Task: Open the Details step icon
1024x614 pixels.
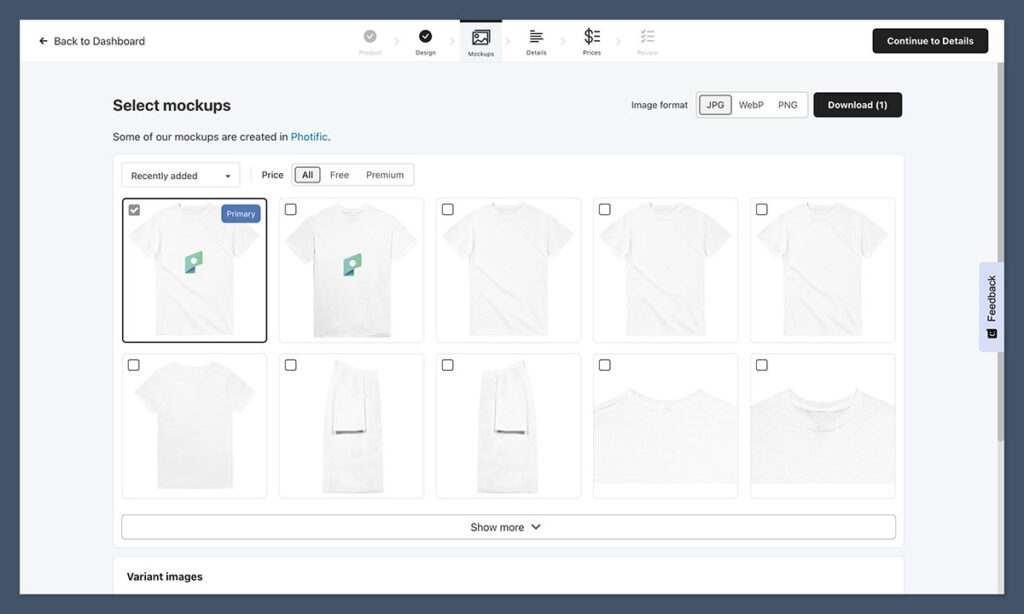Action: 536,37
